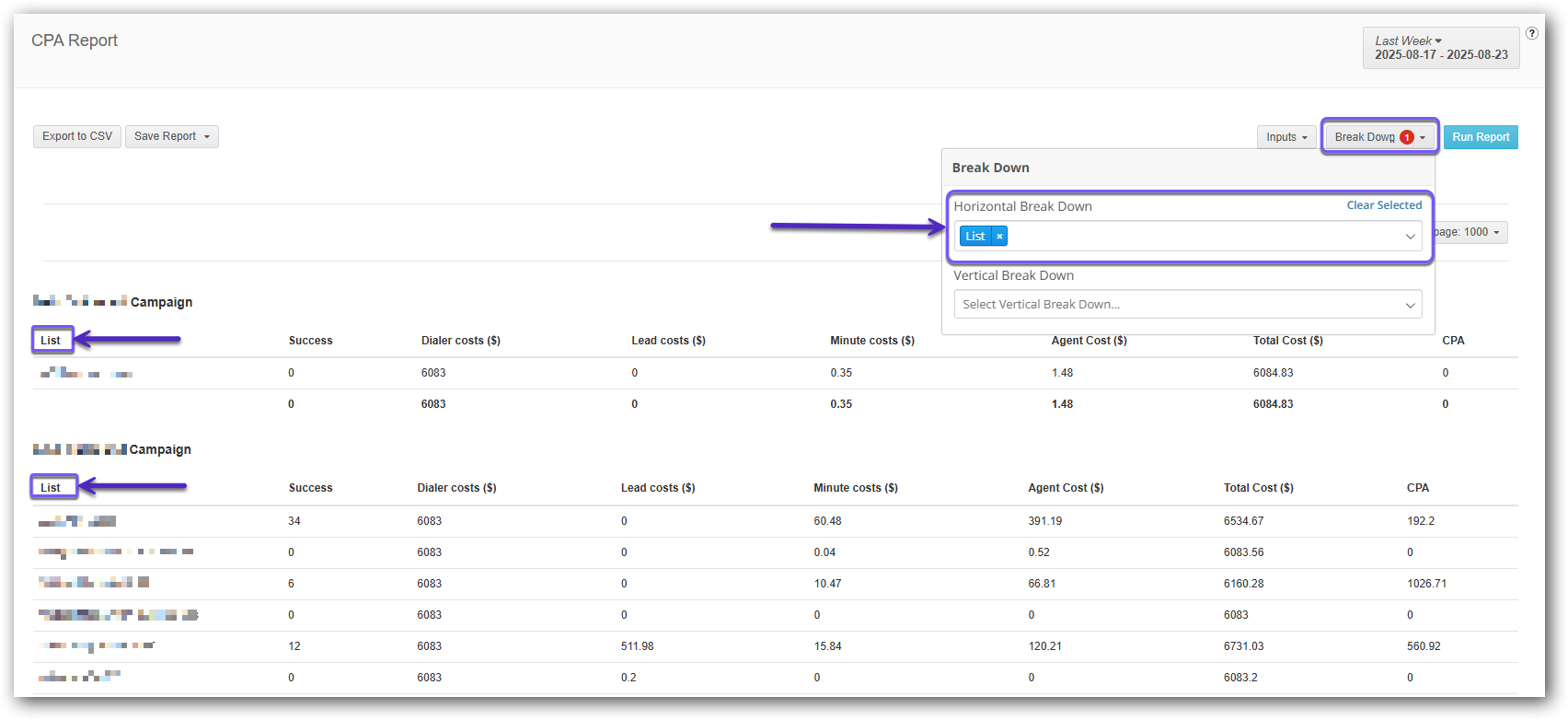Expand the Horizontal Break Down chevron
The image size is (1568, 720).
tap(1410, 237)
